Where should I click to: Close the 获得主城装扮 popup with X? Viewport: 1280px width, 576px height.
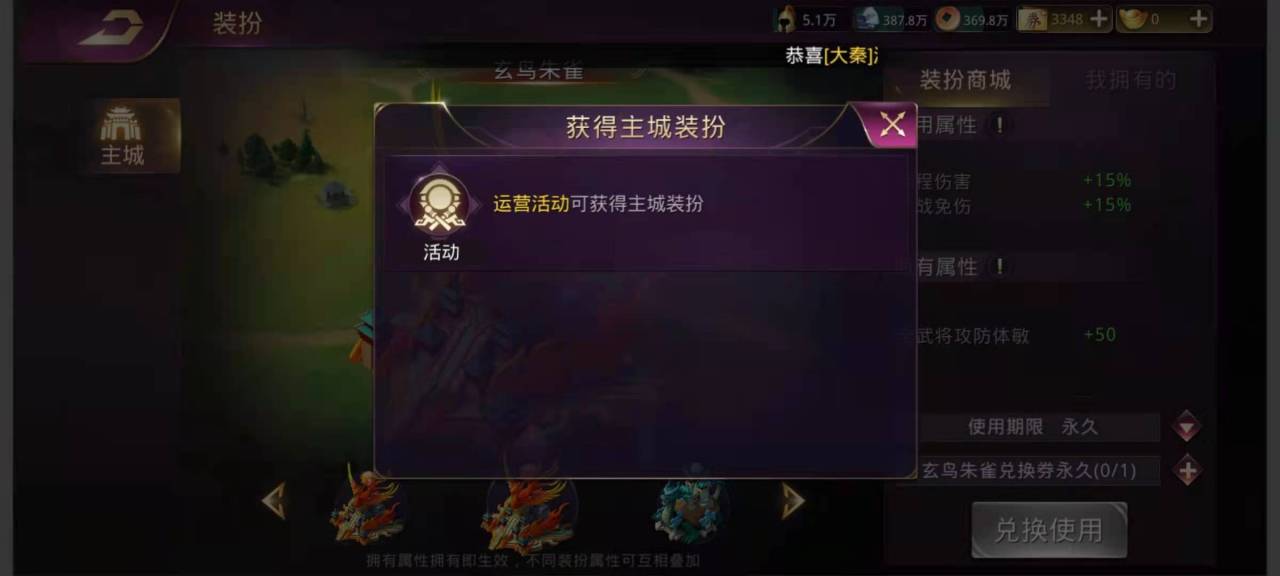891,125
